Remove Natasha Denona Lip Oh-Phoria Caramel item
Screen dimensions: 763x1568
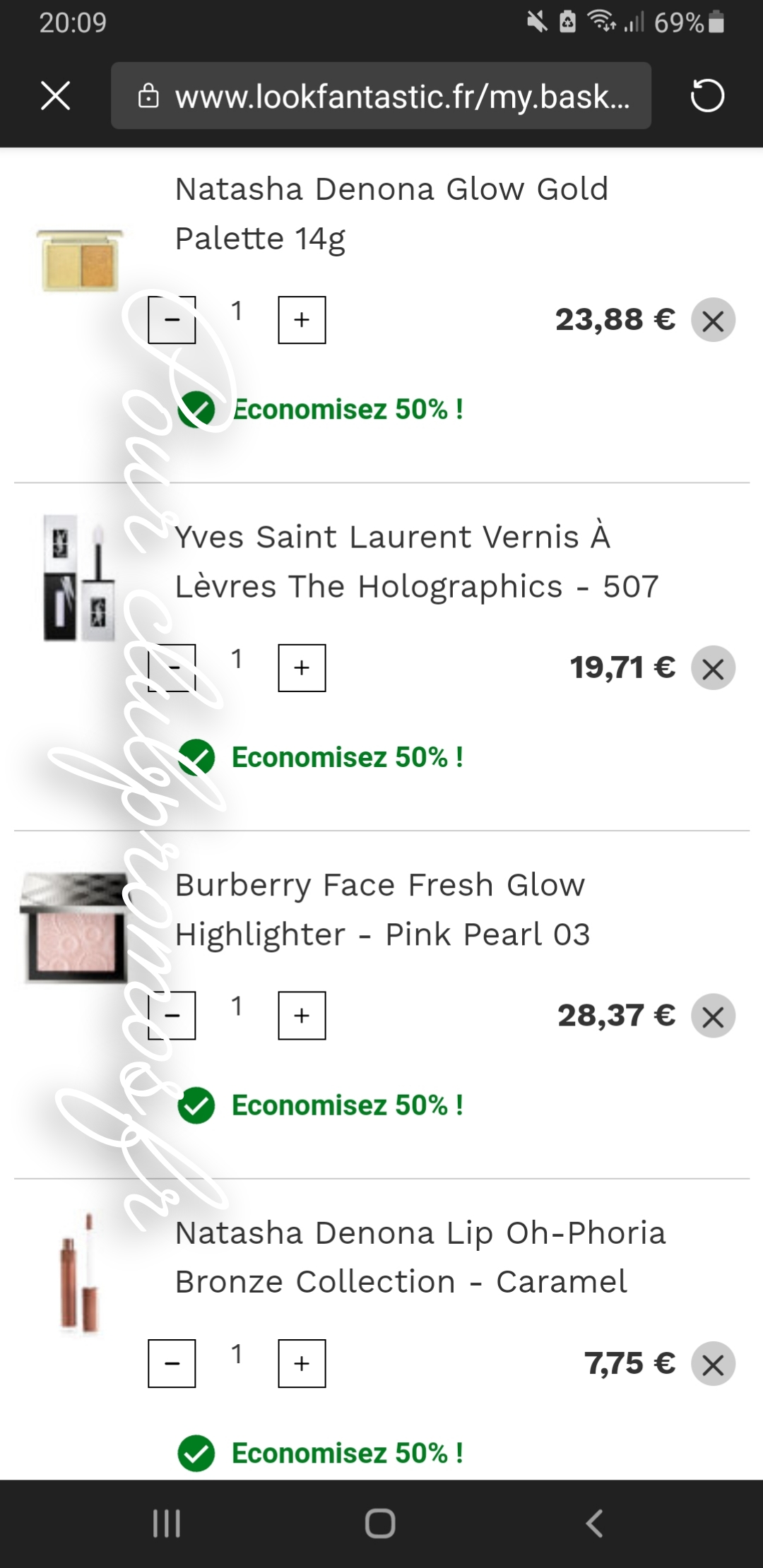(713, 1364)
